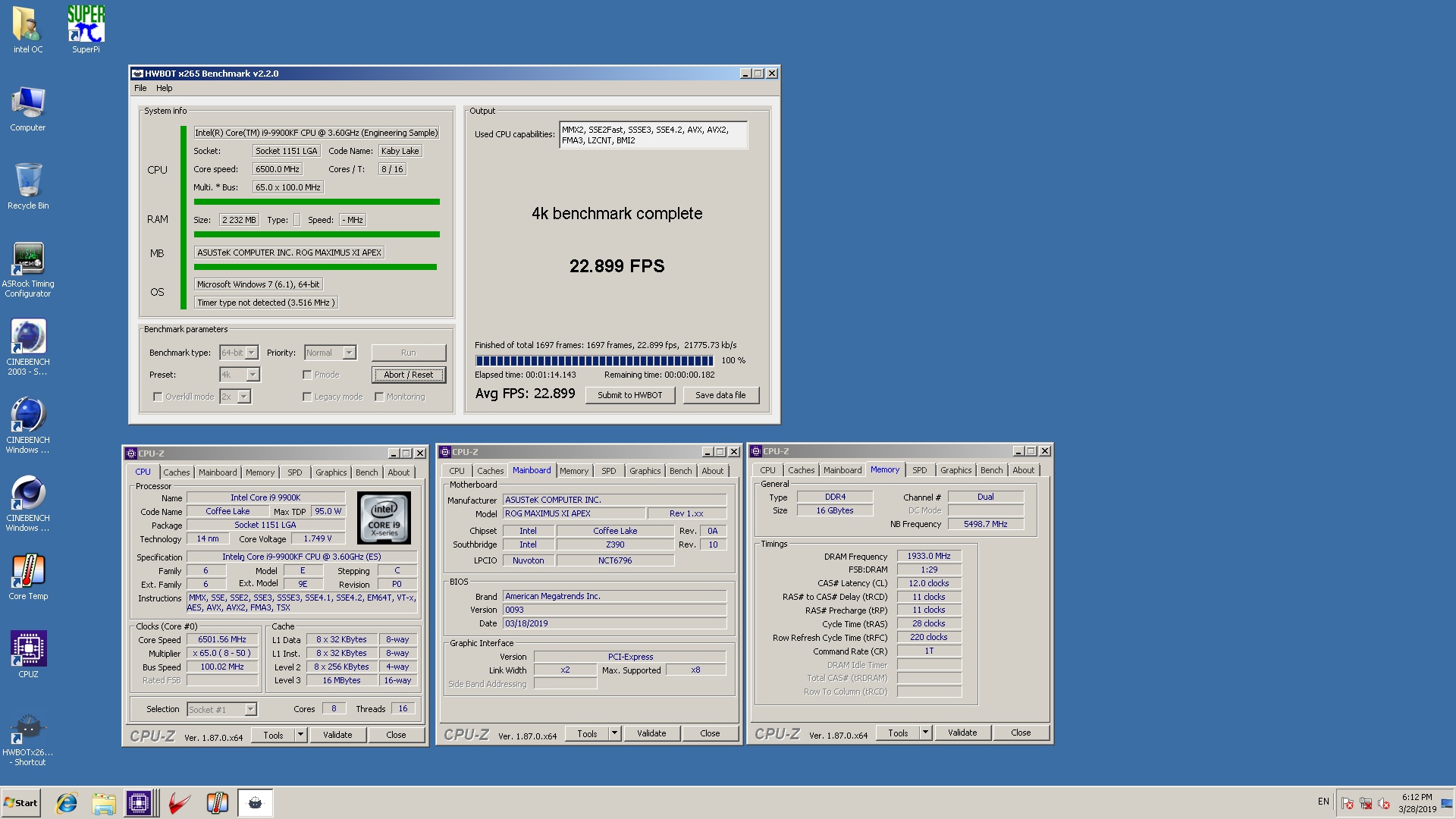Open the Help menu in HWBOT
Screen dimensions: 1456x819
[x=164, y=88]
